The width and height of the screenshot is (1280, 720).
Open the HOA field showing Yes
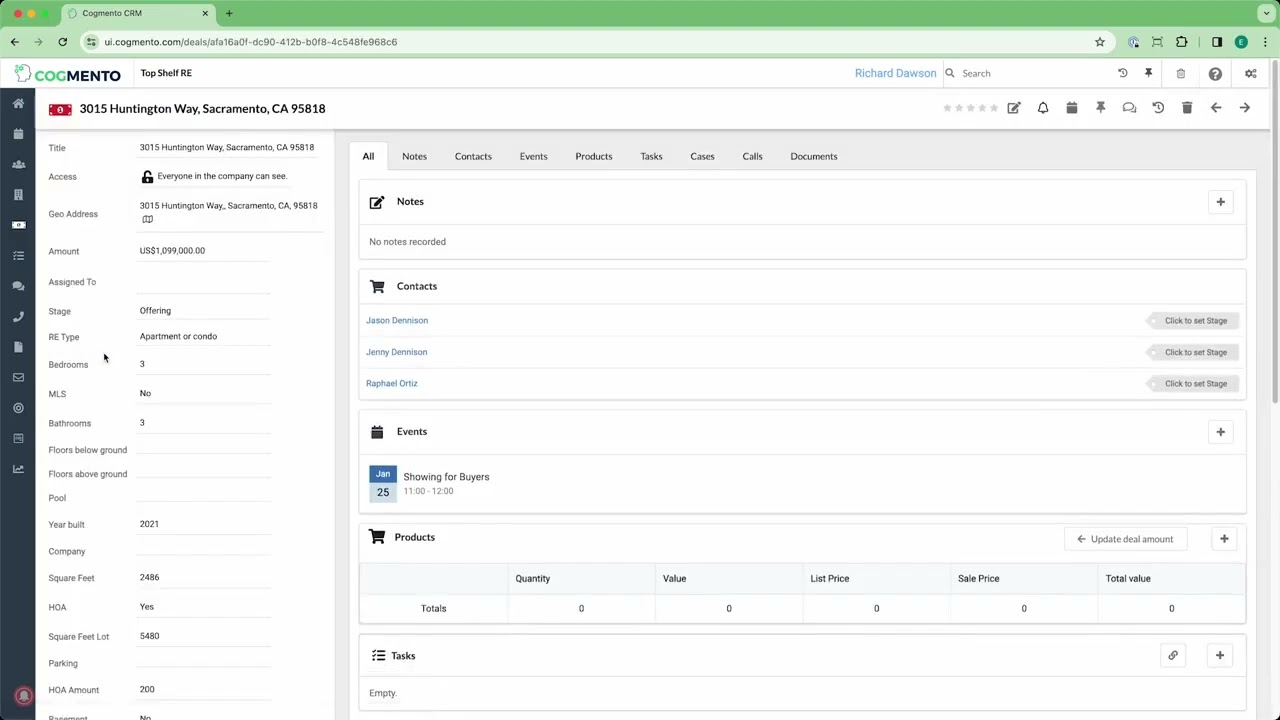click(204, 607)
